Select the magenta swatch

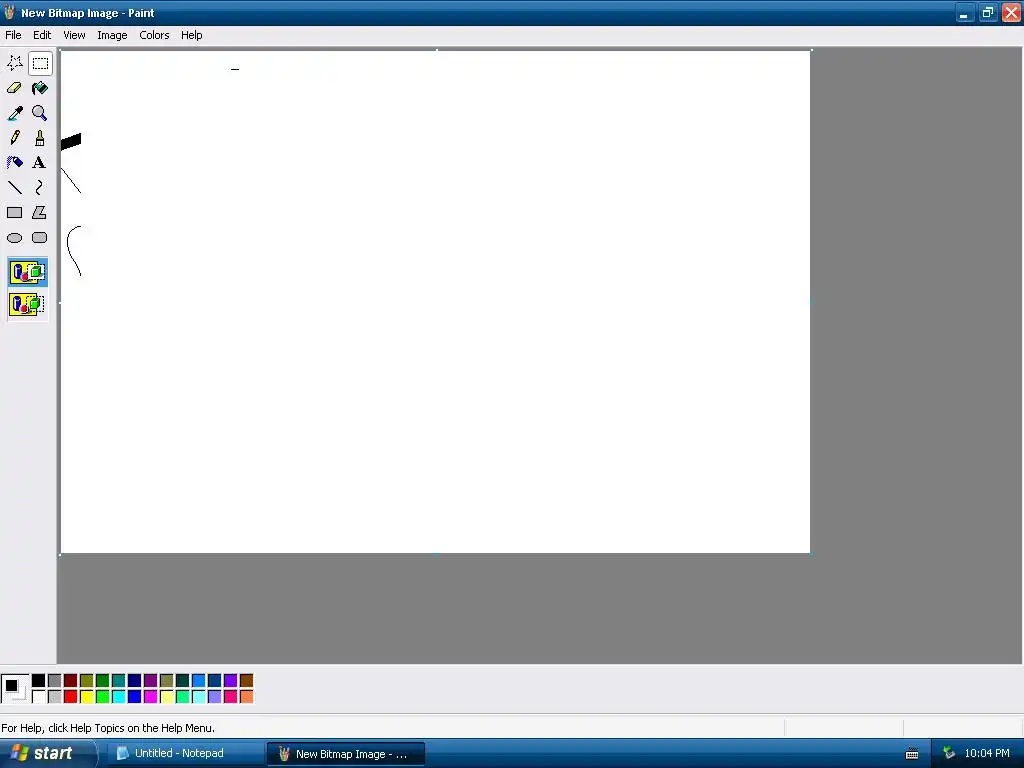point(151,697)
